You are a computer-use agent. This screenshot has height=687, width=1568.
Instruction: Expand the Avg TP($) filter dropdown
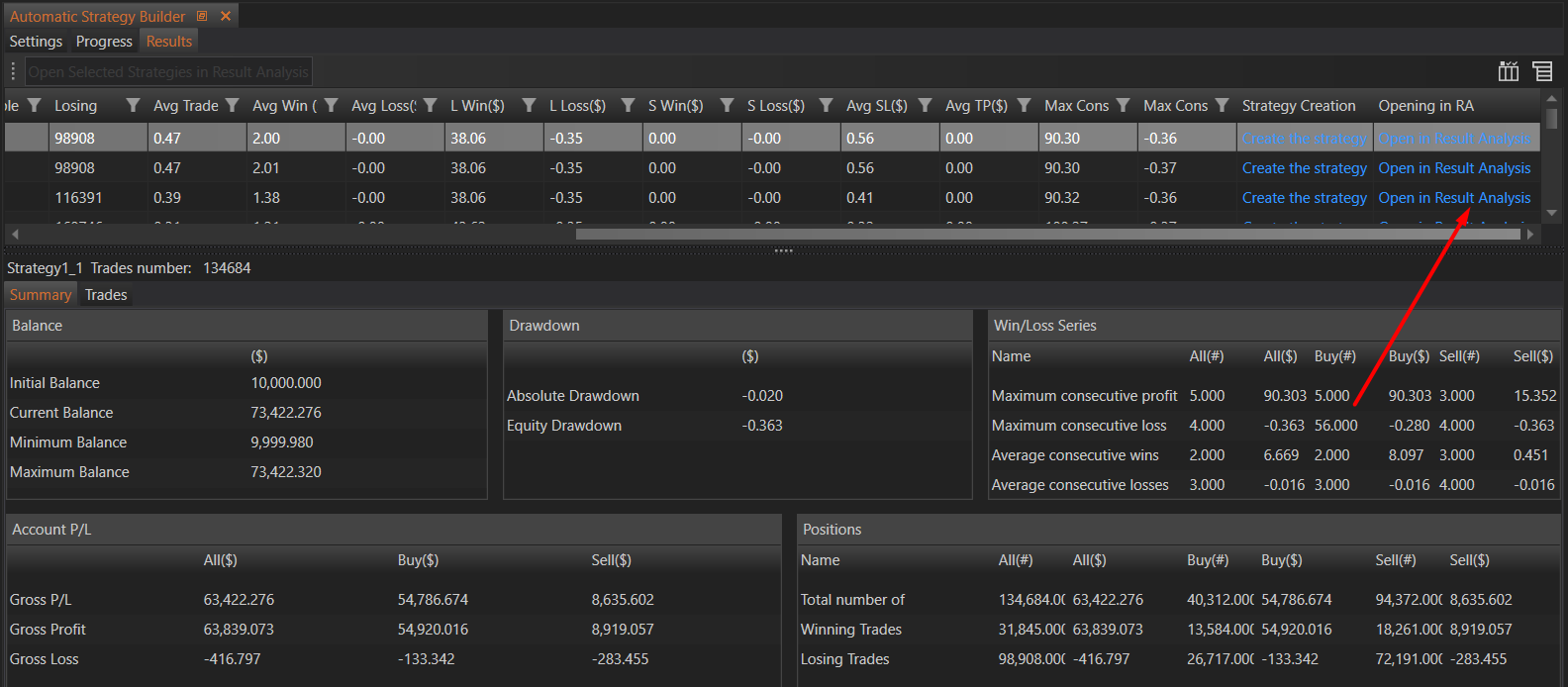pyautogui.click(x=1024, y=106)
